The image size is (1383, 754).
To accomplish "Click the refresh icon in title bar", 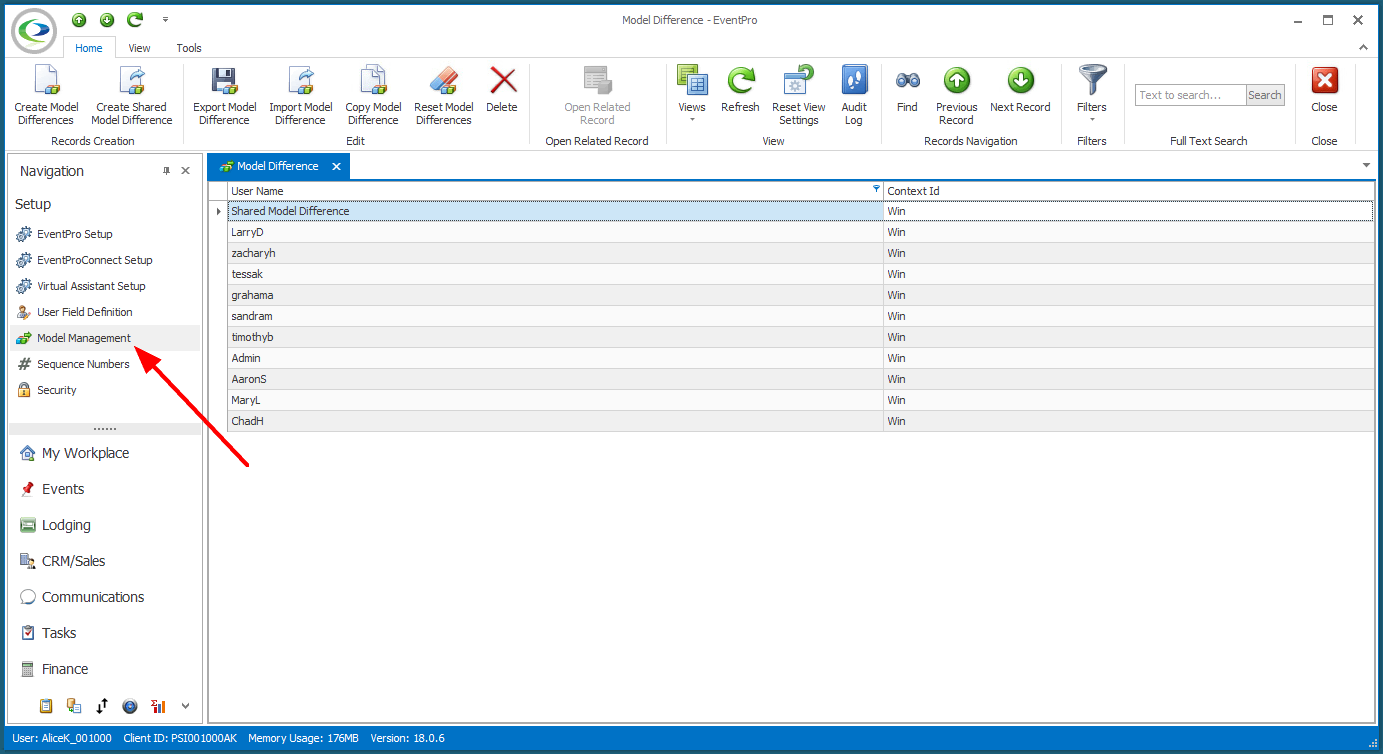I will (135, 20).
